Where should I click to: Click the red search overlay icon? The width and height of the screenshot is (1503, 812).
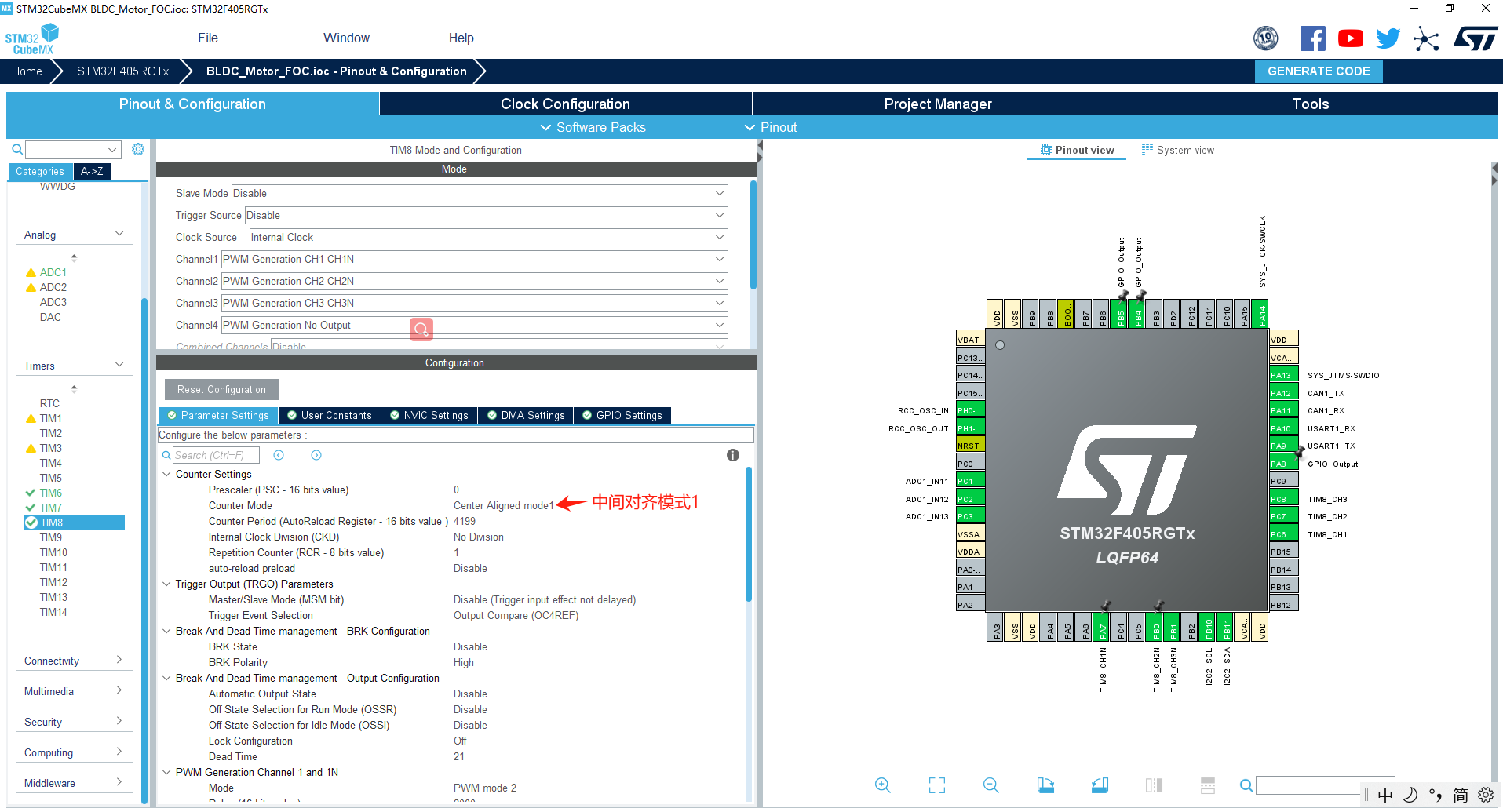421,330
